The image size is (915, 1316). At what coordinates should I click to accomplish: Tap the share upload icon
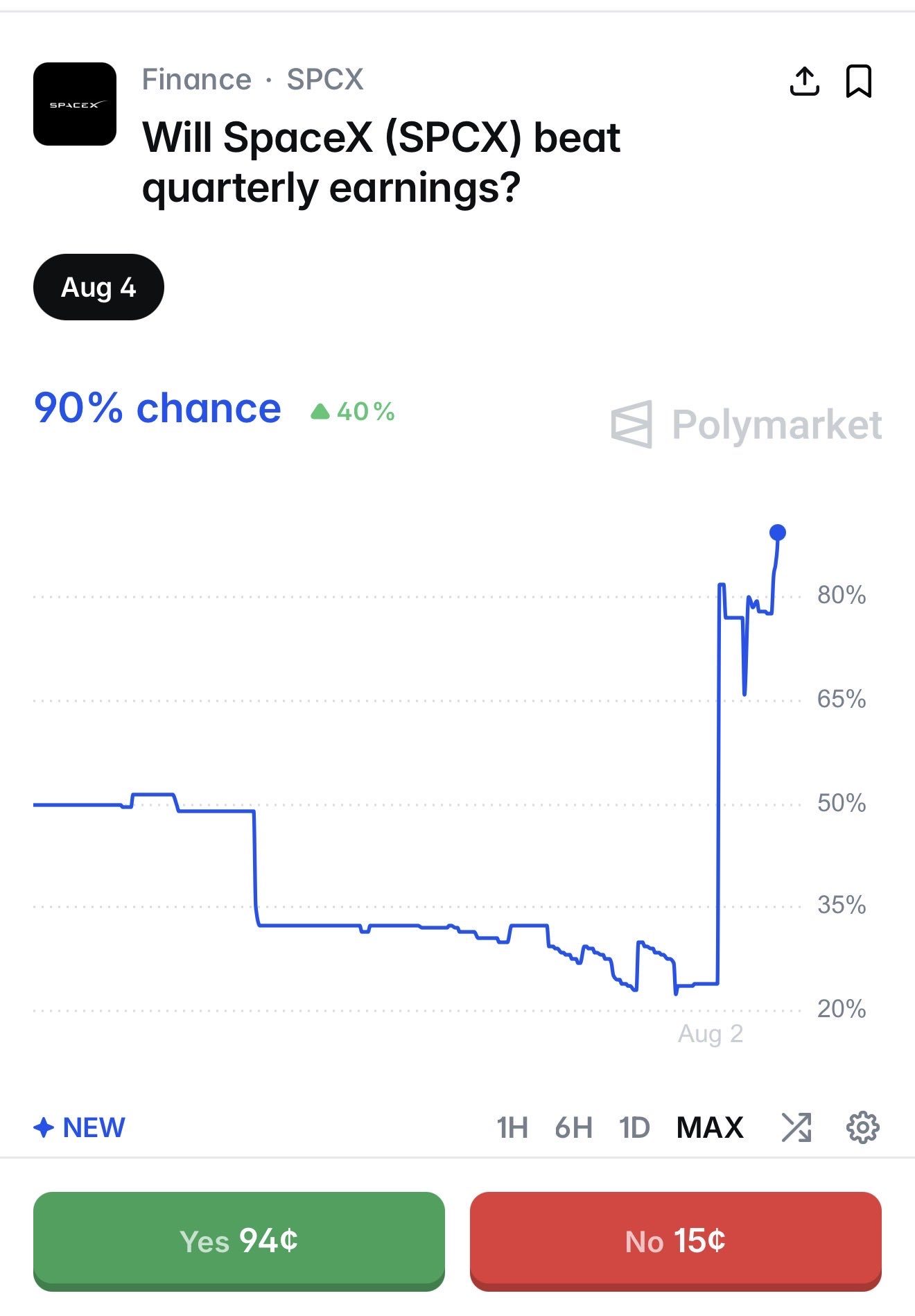[804, 81]
